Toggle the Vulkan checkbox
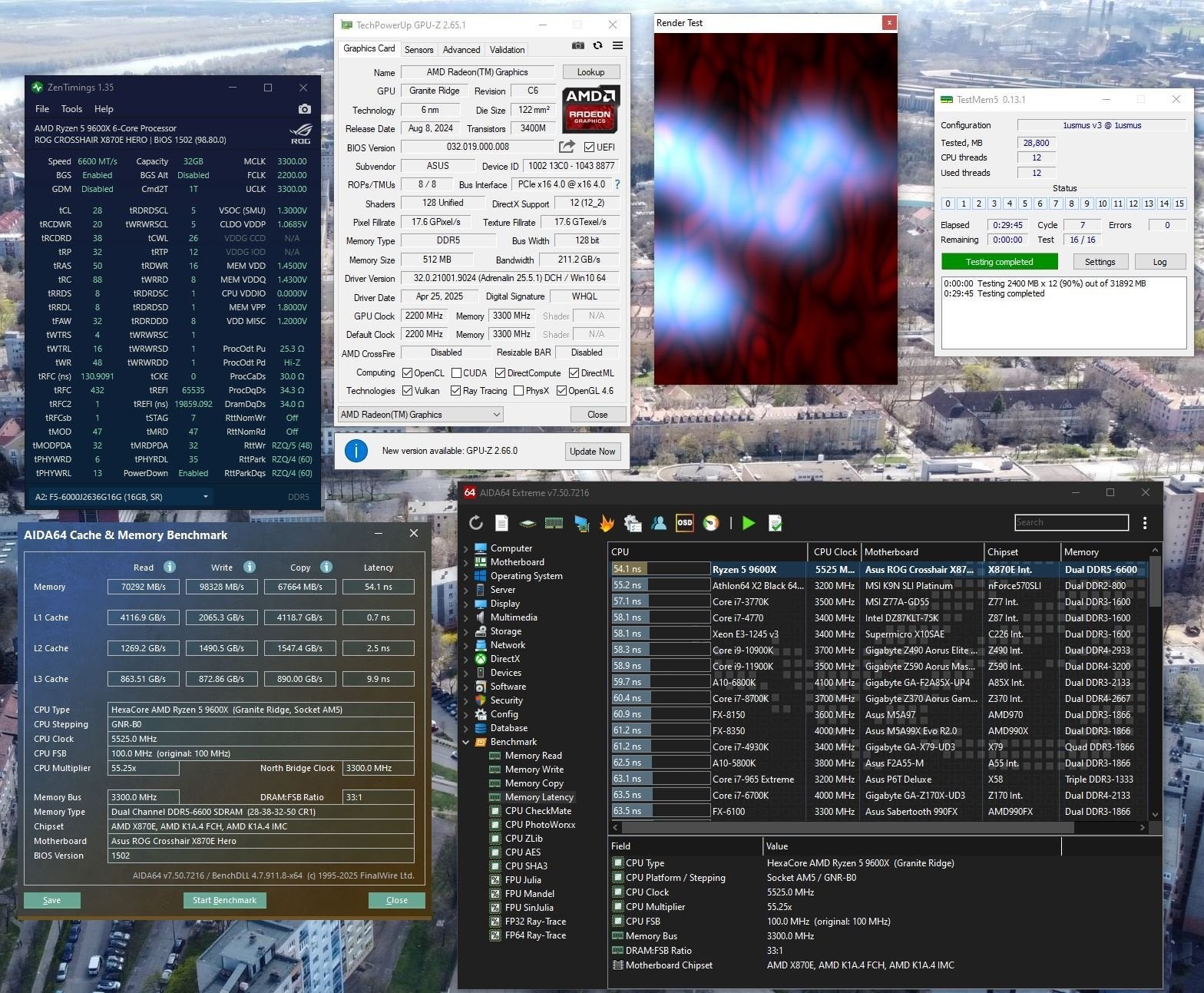 pos(407,391)
